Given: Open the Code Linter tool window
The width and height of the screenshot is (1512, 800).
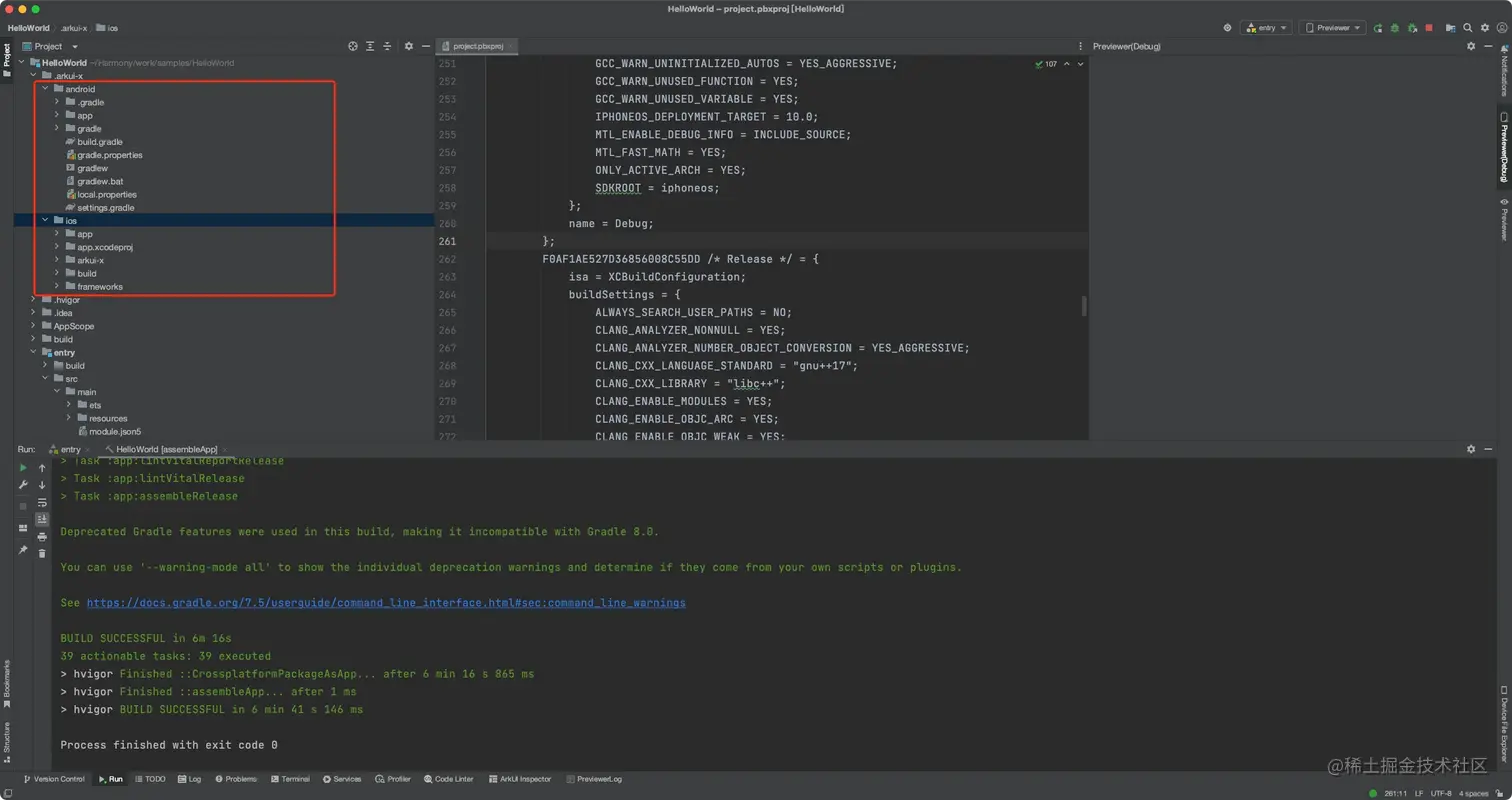Looking at the screenshot, I should coord(448,779).
